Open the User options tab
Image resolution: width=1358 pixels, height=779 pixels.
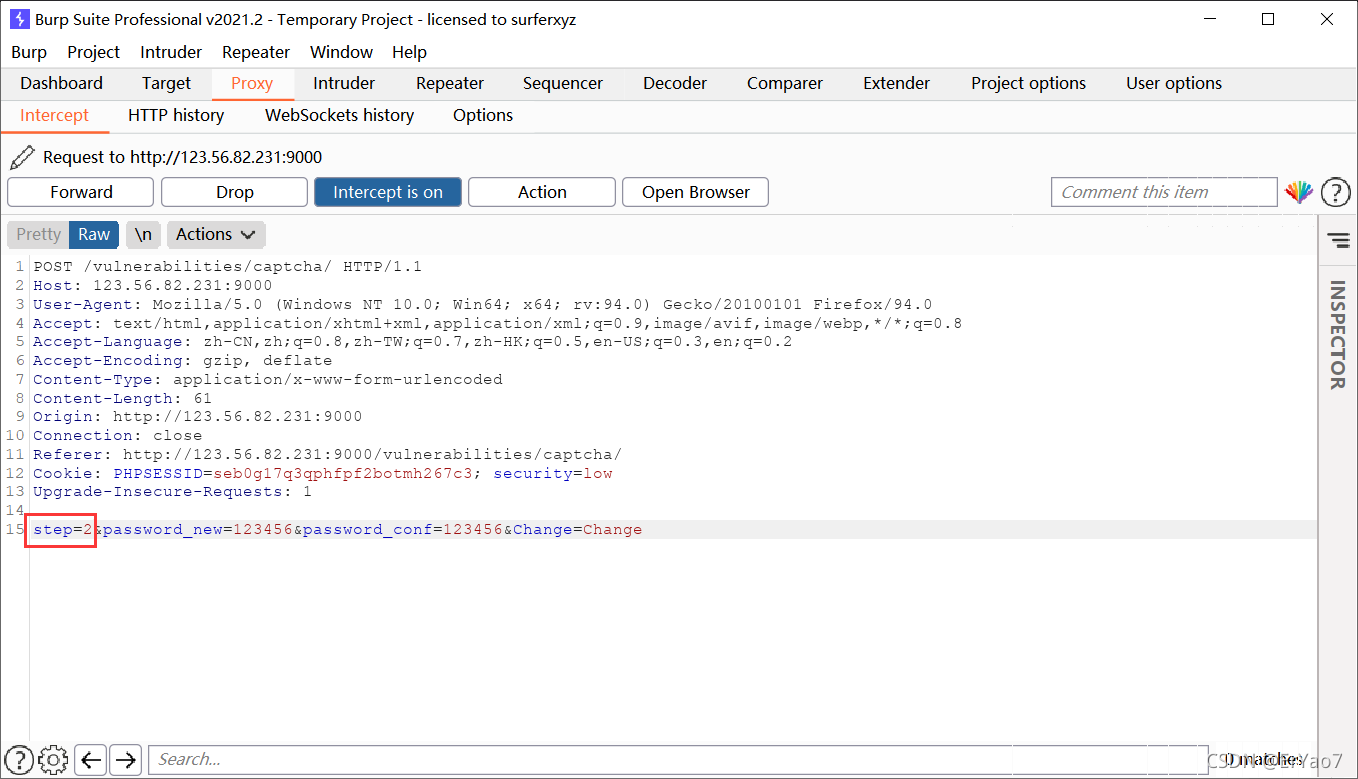click(x=1174, y=83)
